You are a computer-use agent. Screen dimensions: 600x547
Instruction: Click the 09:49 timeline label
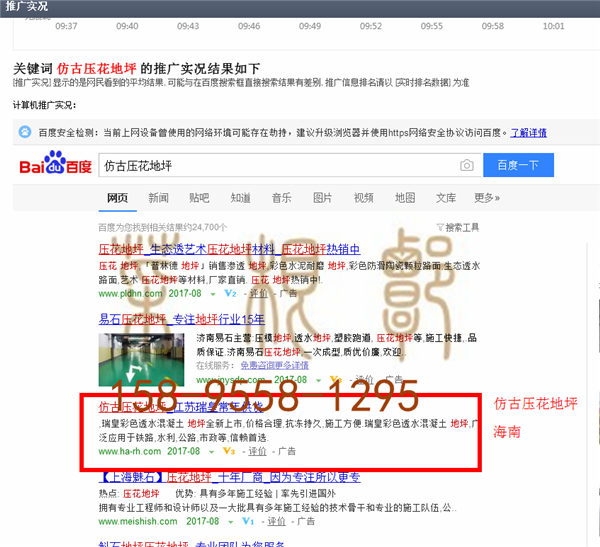[310, 26]
